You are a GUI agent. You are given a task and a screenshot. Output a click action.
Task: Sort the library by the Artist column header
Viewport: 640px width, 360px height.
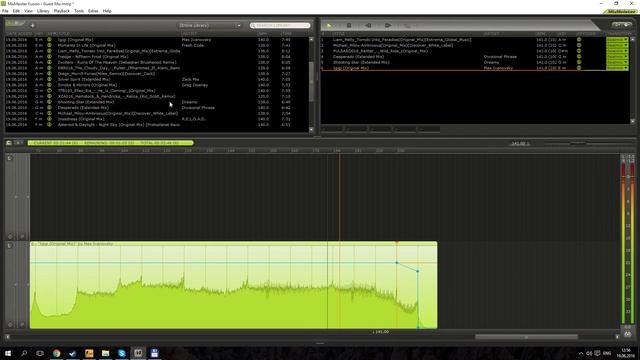pos(189,34)
